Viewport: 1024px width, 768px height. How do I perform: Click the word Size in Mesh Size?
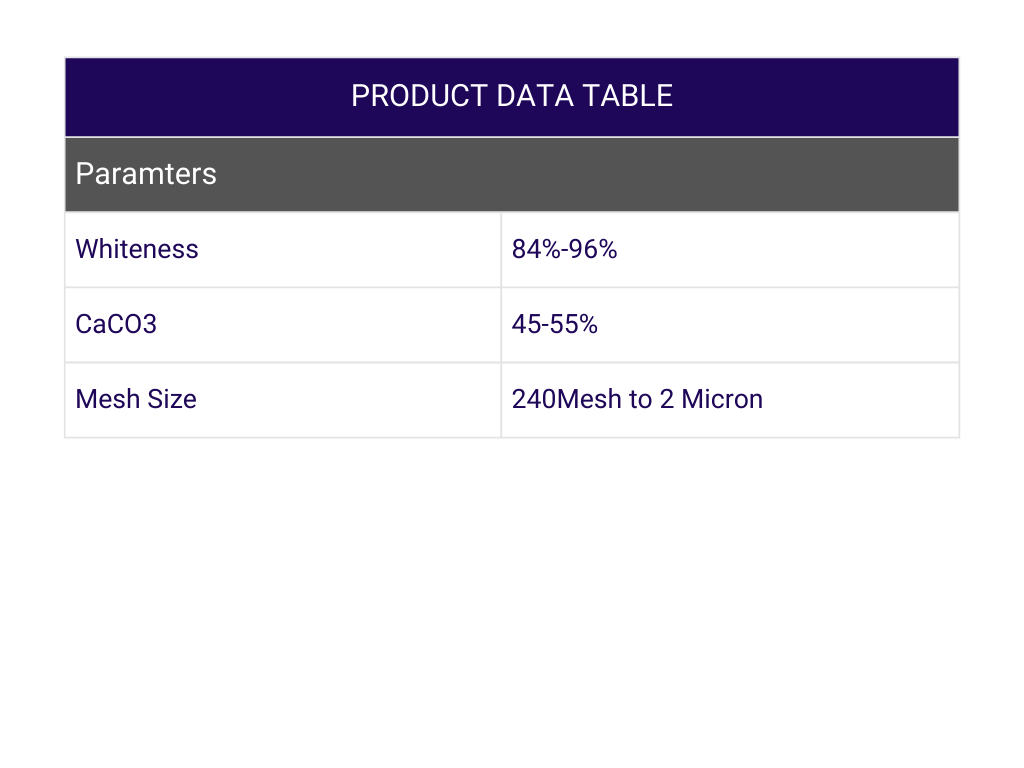tap(171, 399)
